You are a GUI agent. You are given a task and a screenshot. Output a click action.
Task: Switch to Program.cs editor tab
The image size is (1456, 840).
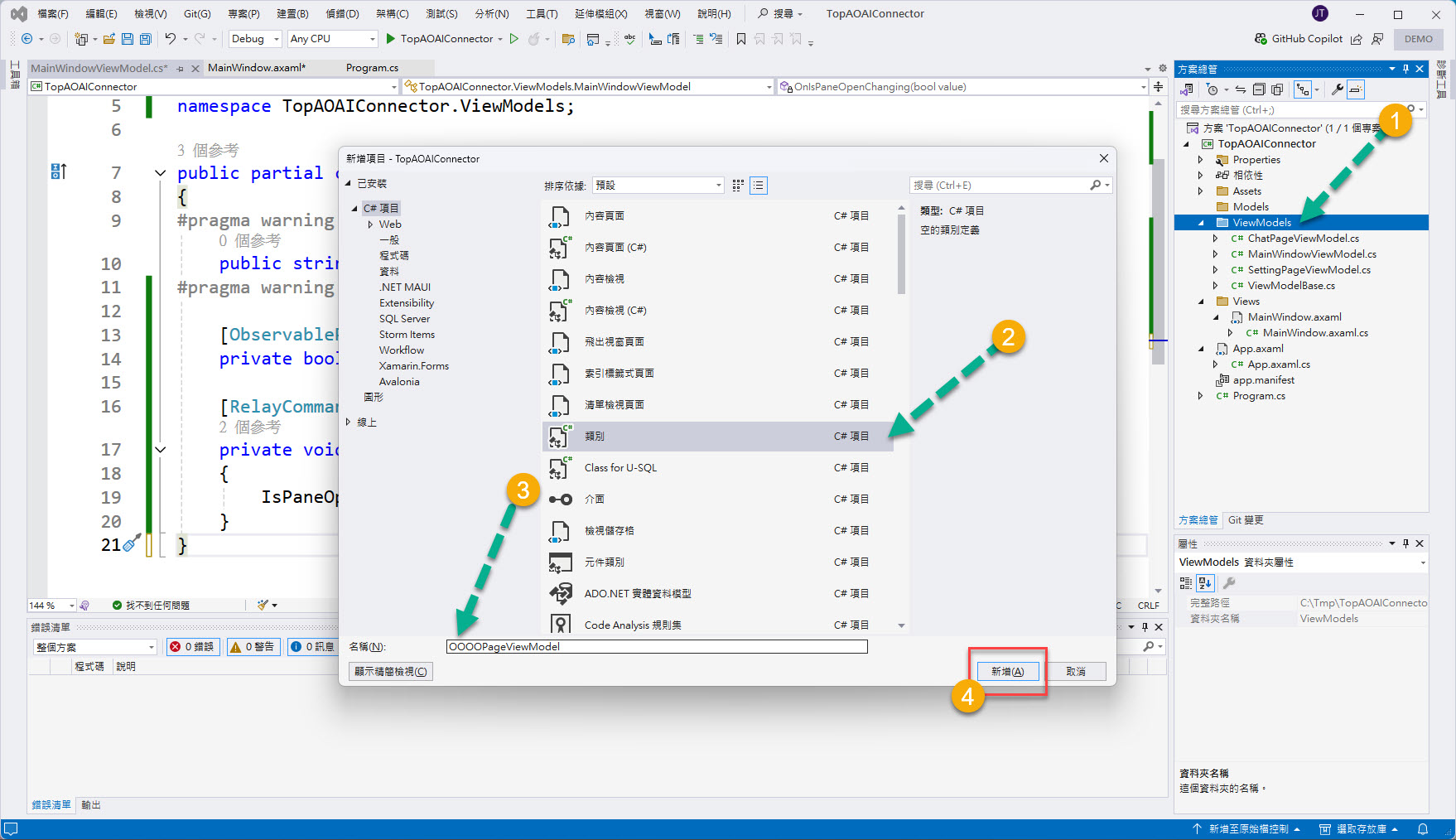tap(372, 68)
